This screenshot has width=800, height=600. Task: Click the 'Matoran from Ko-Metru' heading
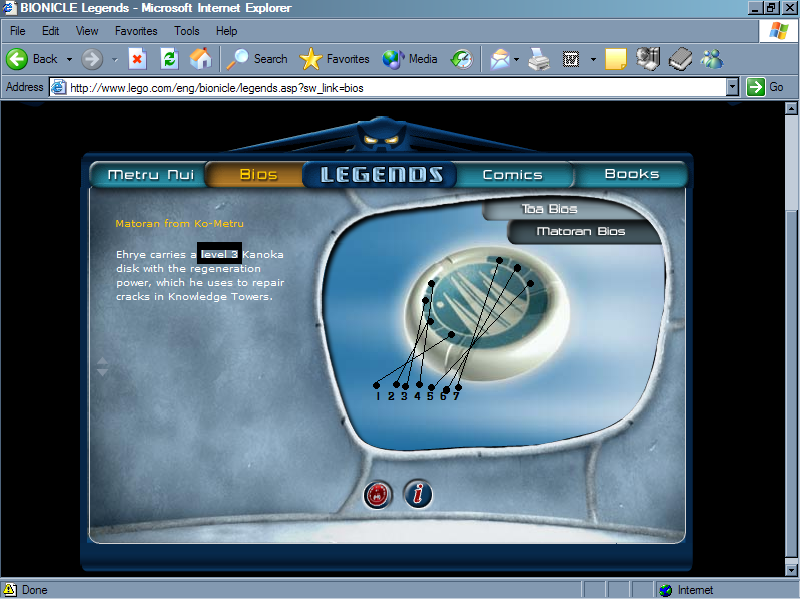click(x=180, y=223)
